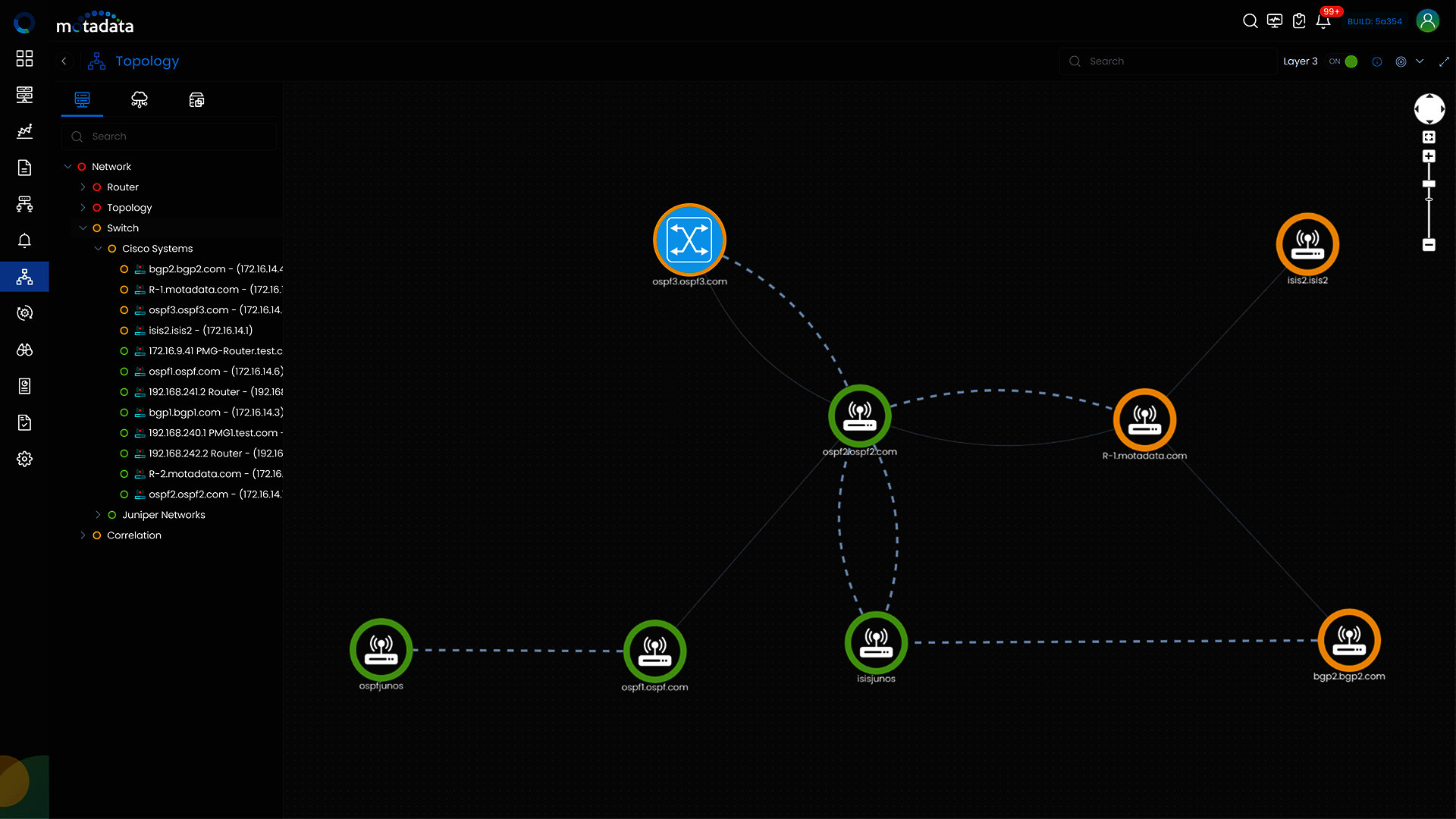Expand topology to fullscreen
This screenshot has width=1456, height=819.
tap(1444, 61)
